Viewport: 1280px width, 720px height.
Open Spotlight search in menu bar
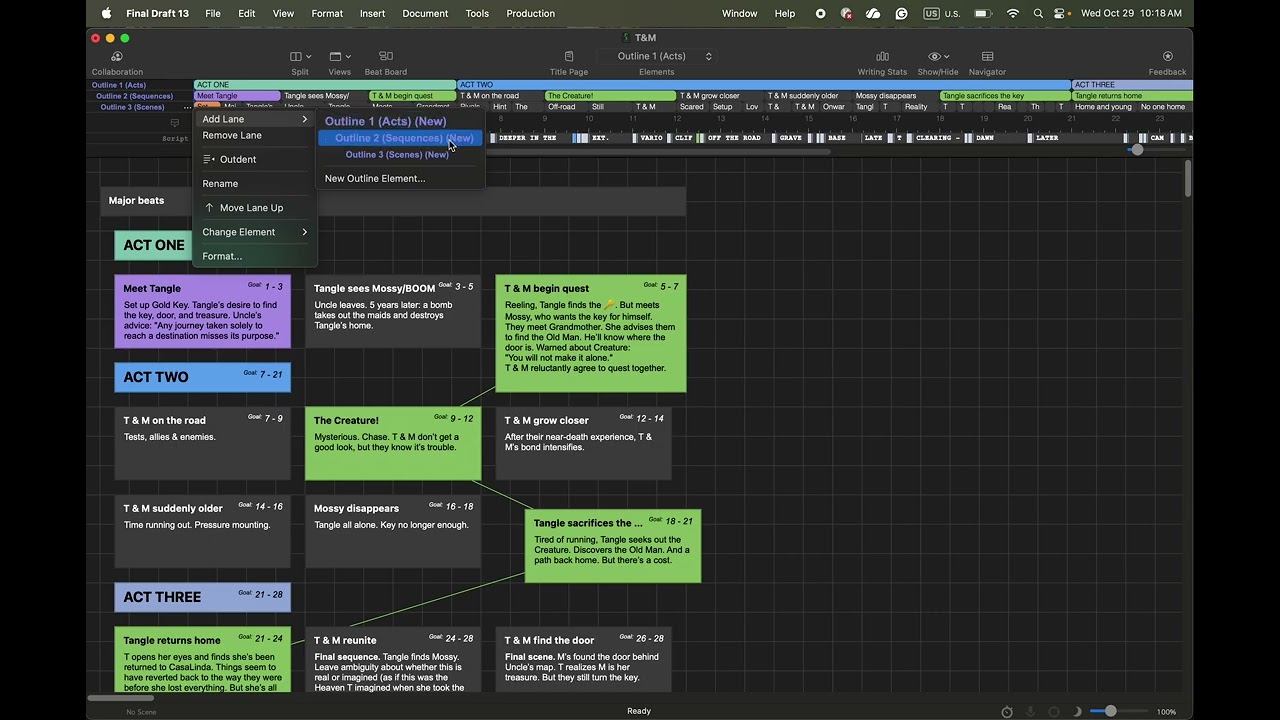1038,13
